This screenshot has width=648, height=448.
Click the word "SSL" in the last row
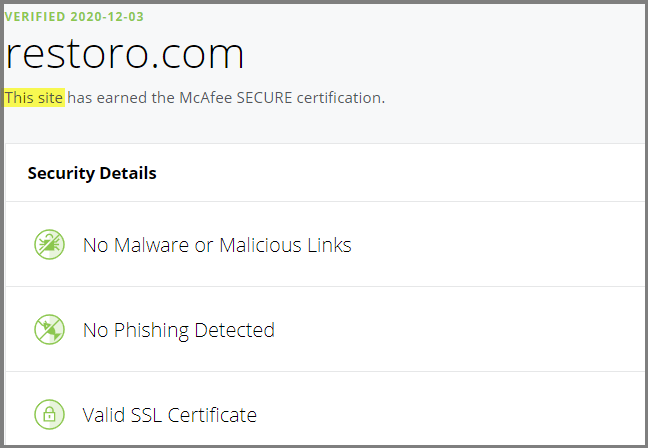[x=146, y=415]
